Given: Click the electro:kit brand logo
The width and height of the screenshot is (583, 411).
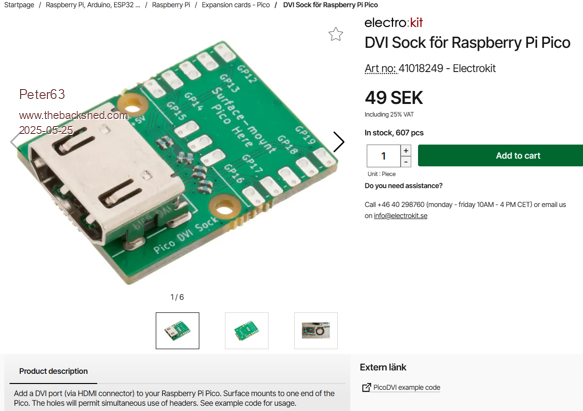Looking at the screenshot, I should coord(393,23).
